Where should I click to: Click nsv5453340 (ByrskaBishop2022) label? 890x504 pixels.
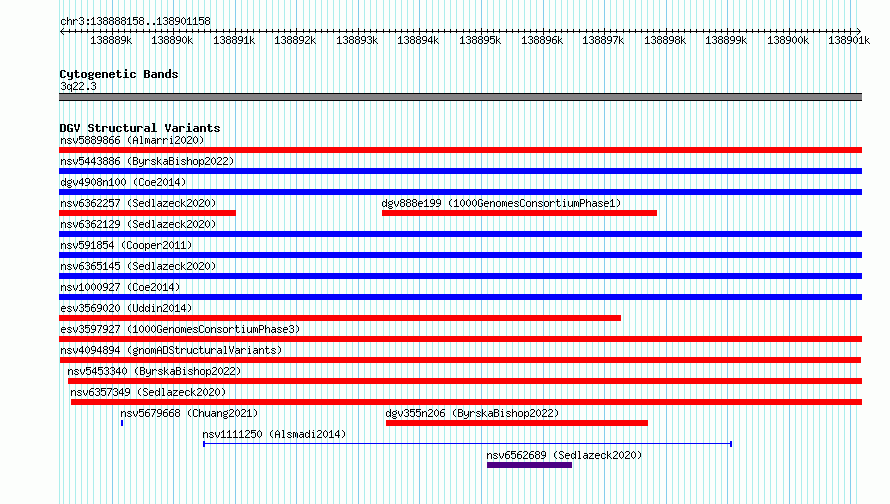coord(154,371)
